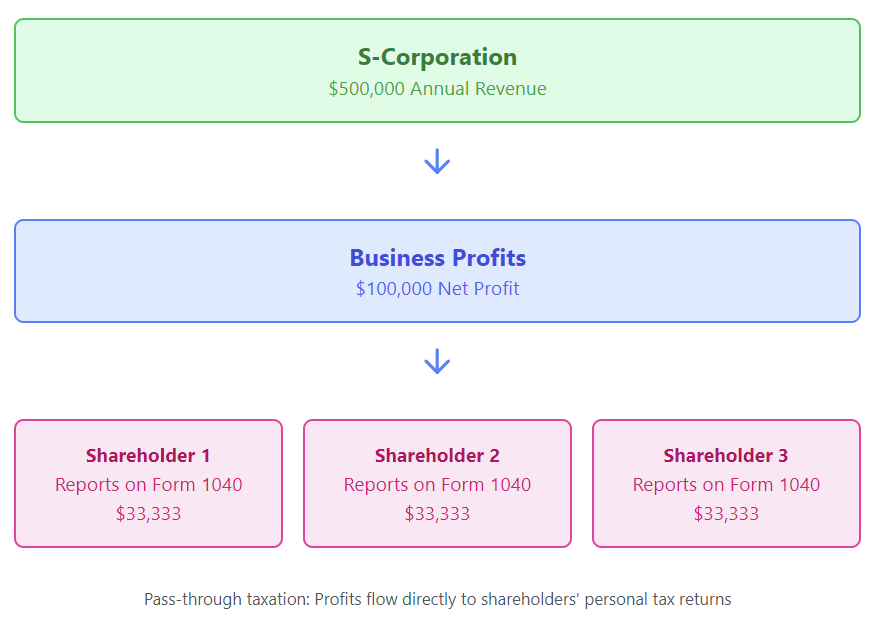Click the Shareholder 1 heading
The height and width of the screenshot is (618, 882).
(148, 456)
